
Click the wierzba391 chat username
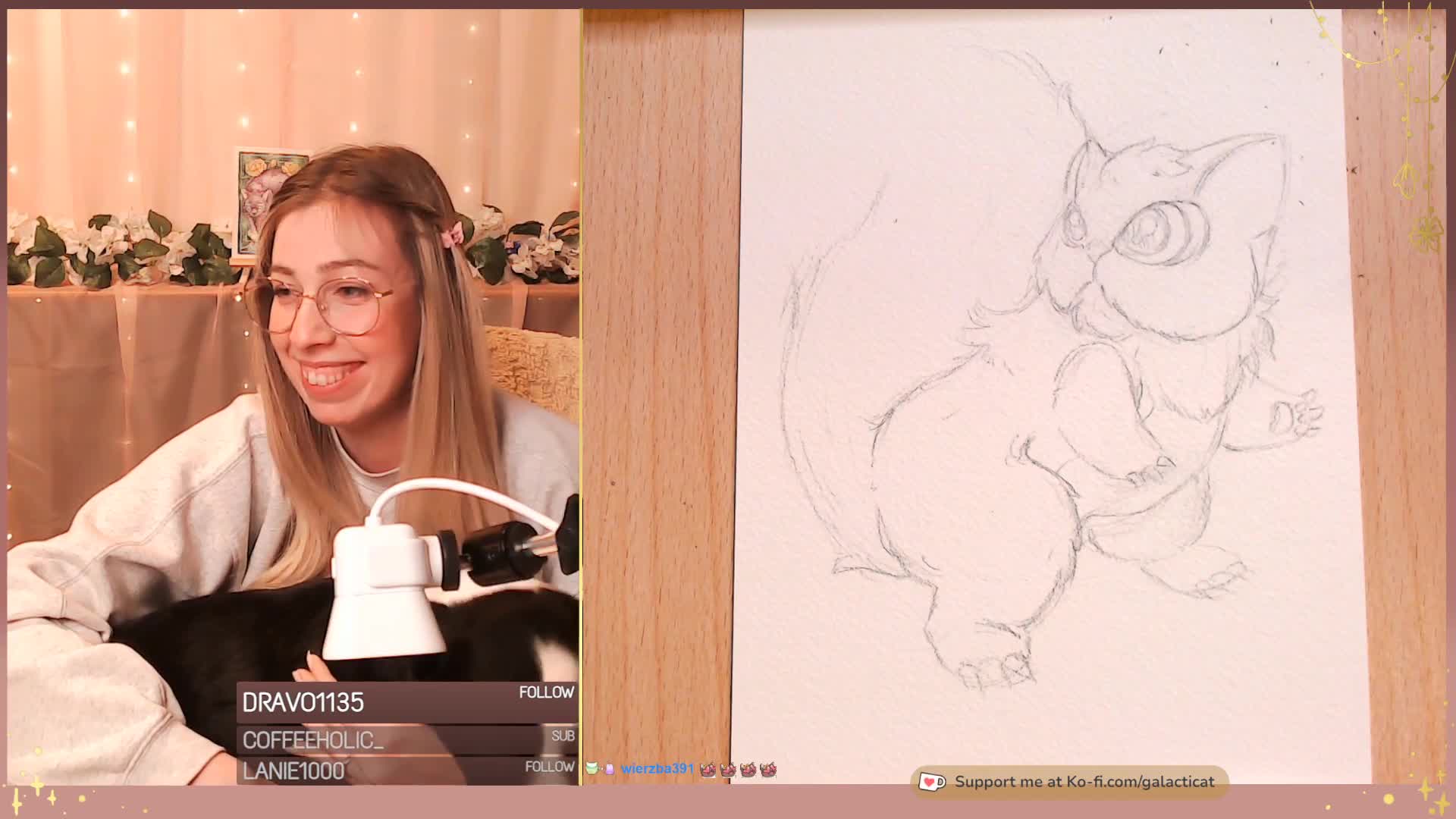[x=657, y=769]
